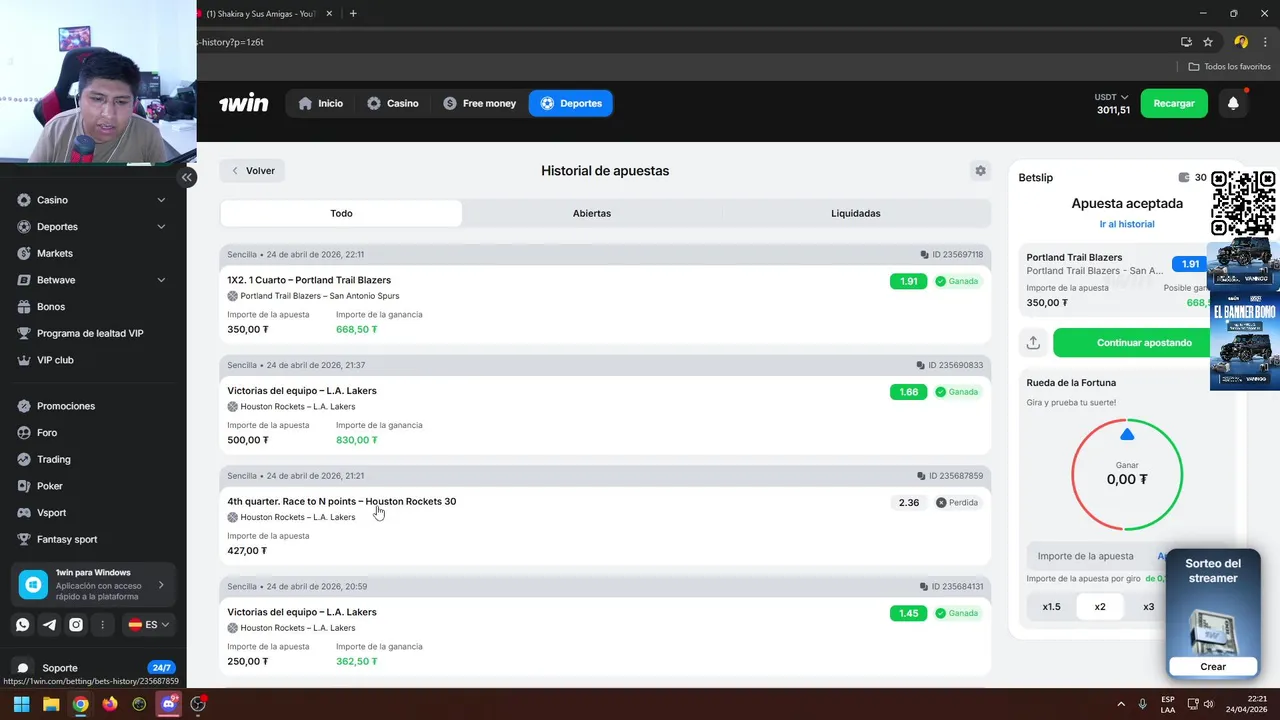Open Bonos gift icon in sidebar
Viewport: 1280px width, 720px height.
[x=24, y=307]
